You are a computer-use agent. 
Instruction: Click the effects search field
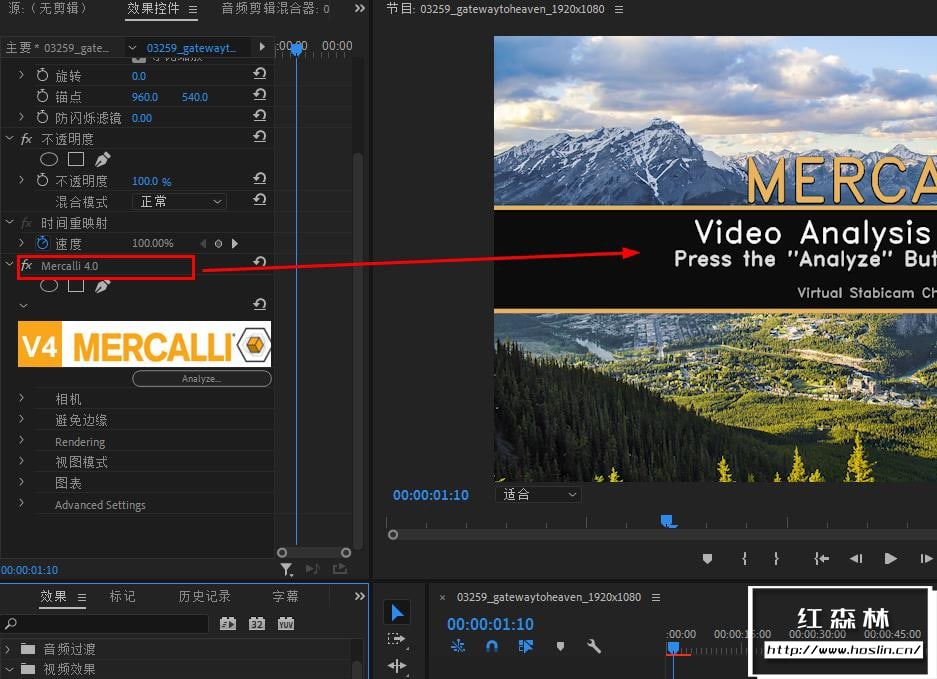(105, 624)
